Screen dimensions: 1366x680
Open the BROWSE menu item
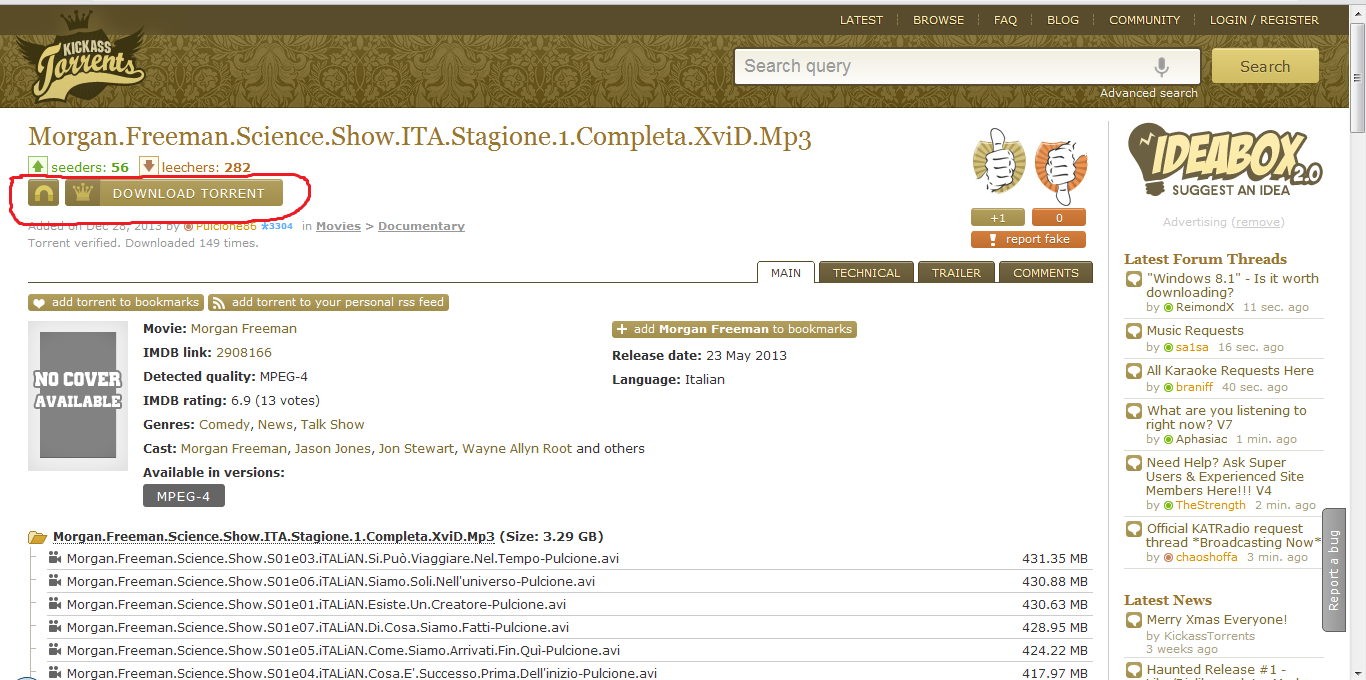tap(938, 20)
